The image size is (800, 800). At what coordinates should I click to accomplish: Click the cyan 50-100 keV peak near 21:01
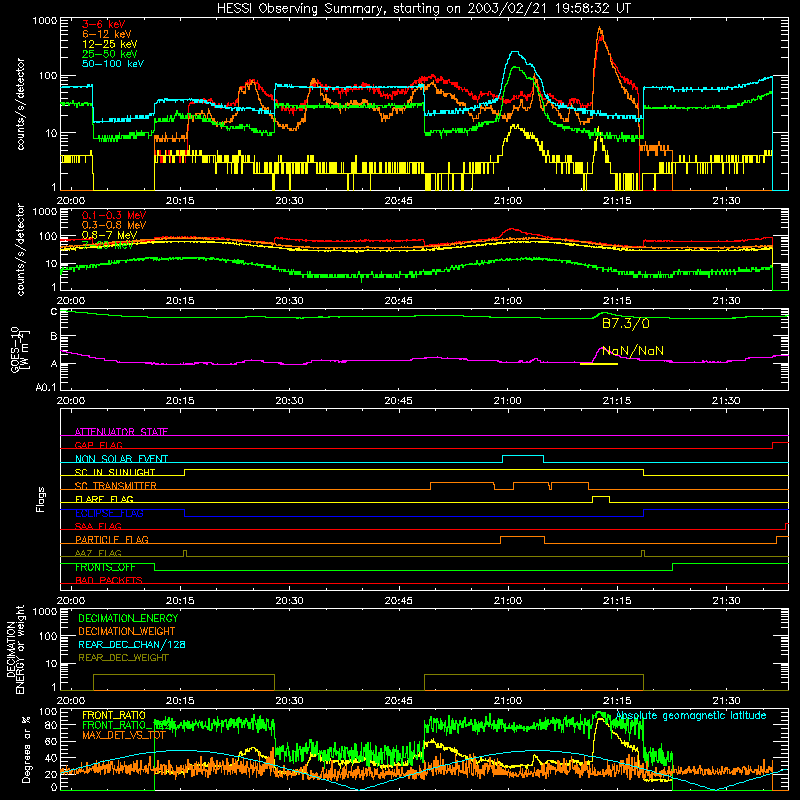coord(515,53)
